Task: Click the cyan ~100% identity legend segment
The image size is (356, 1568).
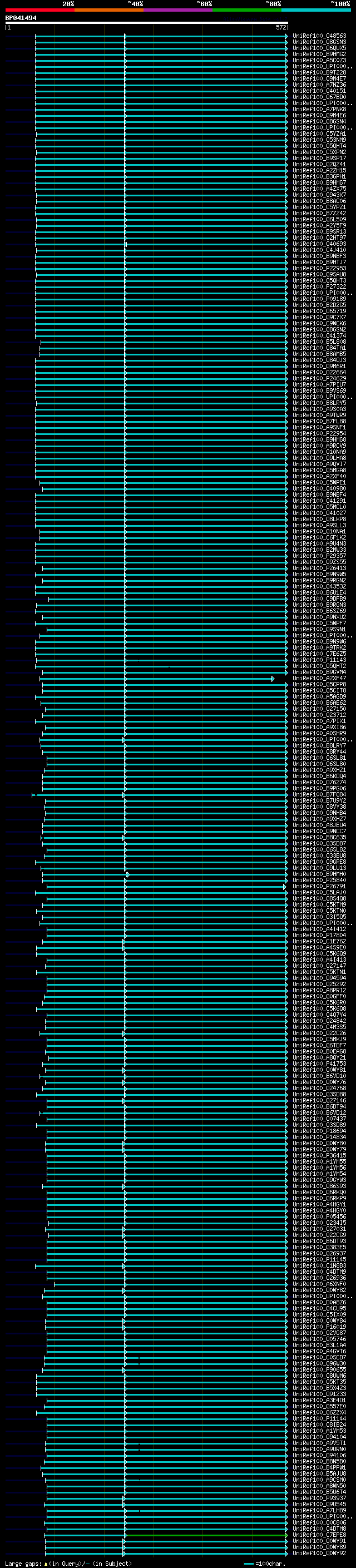Action: (x=317, y=10)
